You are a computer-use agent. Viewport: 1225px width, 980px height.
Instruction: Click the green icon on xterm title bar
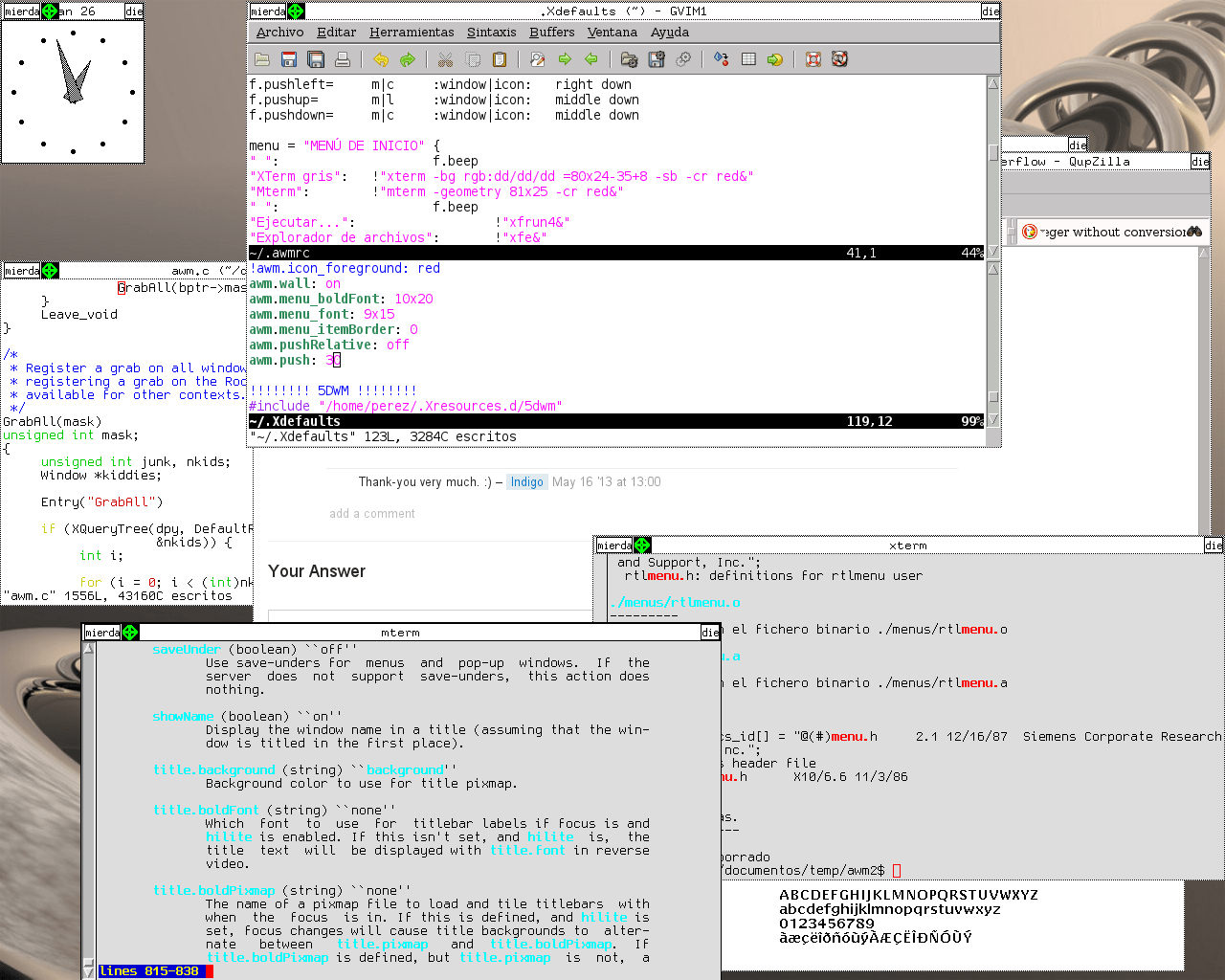click(642, 546)
